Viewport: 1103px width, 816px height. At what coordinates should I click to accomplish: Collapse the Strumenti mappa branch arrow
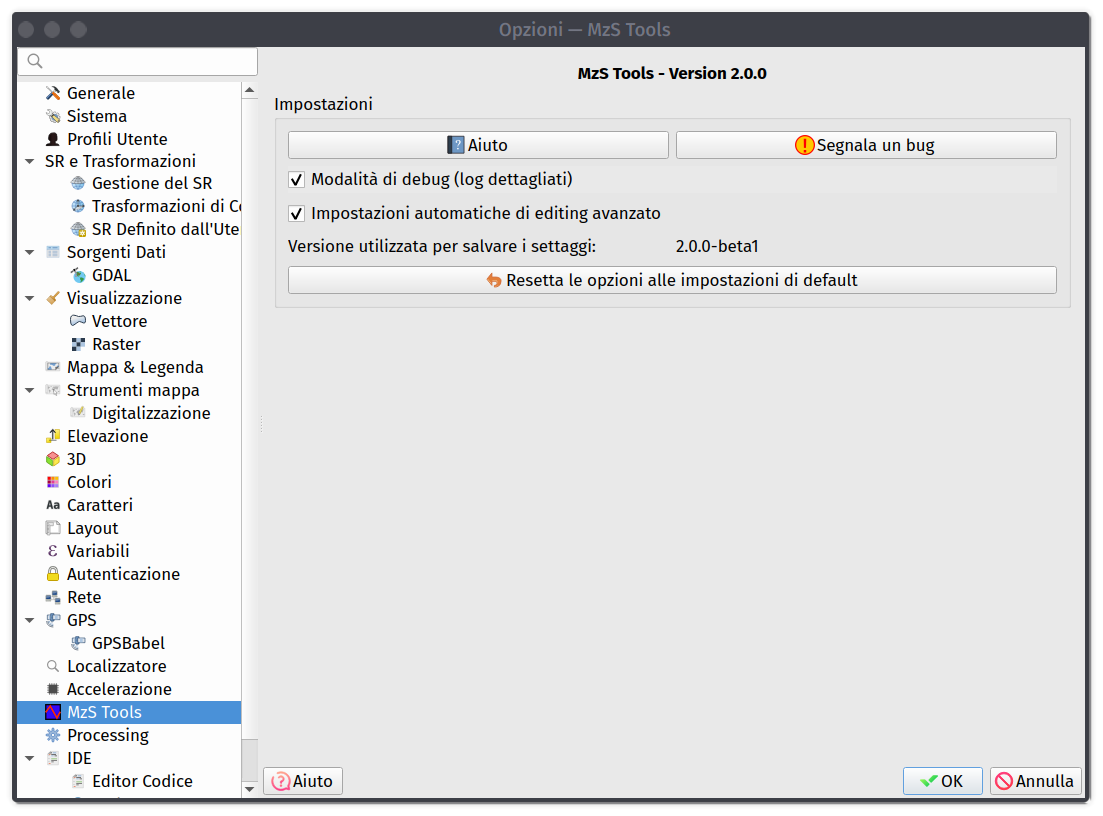tap(30, 390)
